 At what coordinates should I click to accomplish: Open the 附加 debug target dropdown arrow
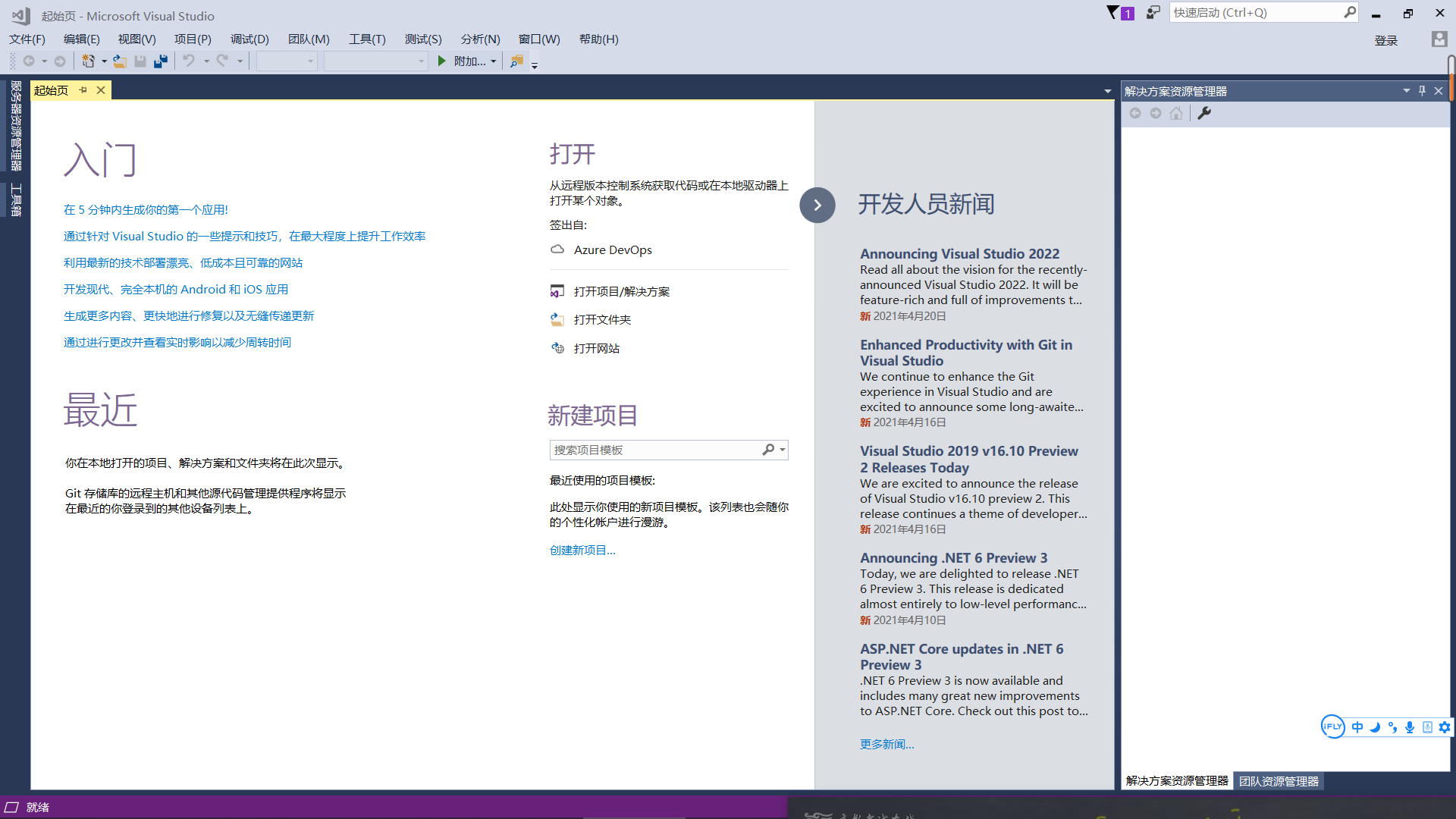[x=494, y=61]
